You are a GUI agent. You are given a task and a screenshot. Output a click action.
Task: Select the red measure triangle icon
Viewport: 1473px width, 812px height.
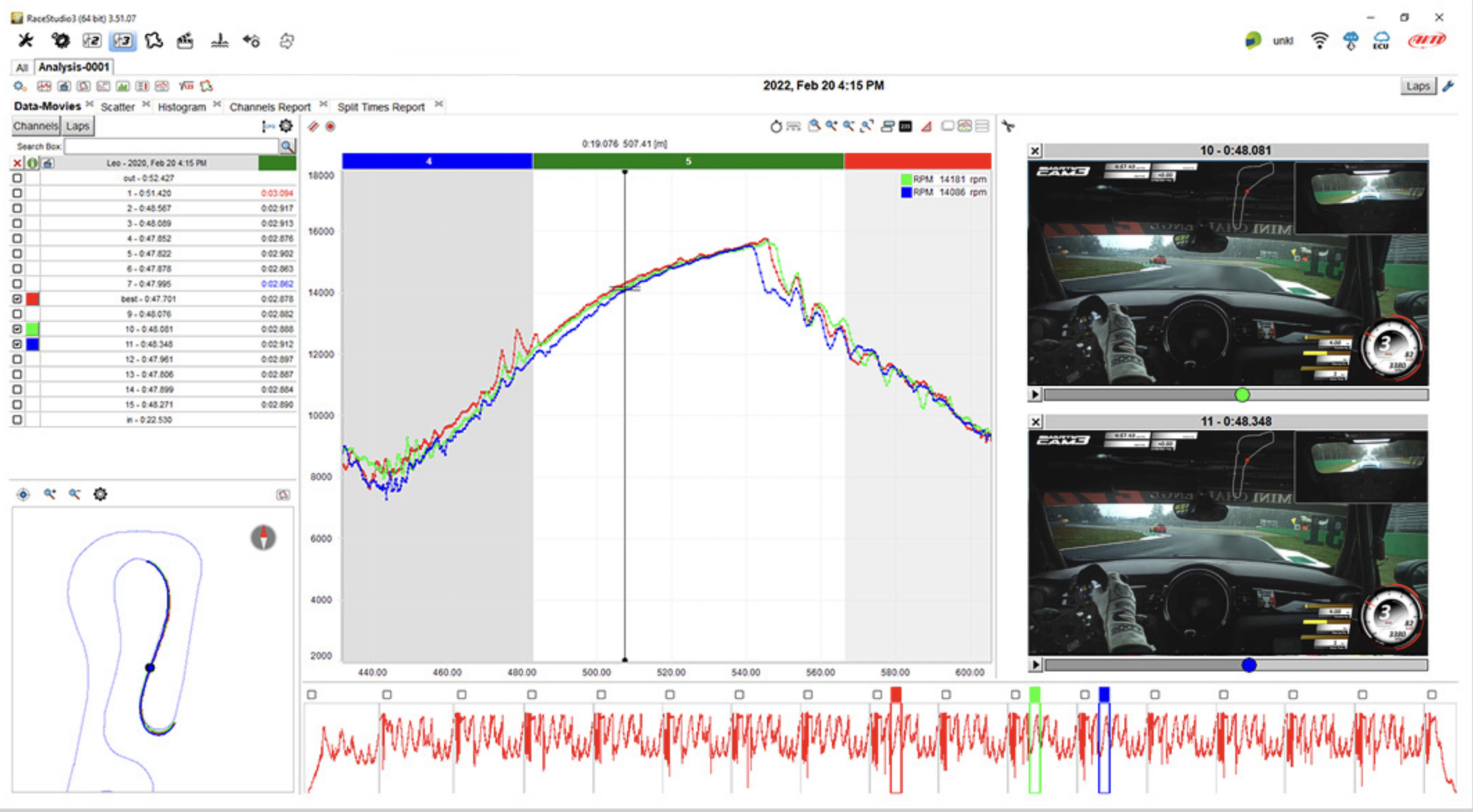[x=926, y=126]
